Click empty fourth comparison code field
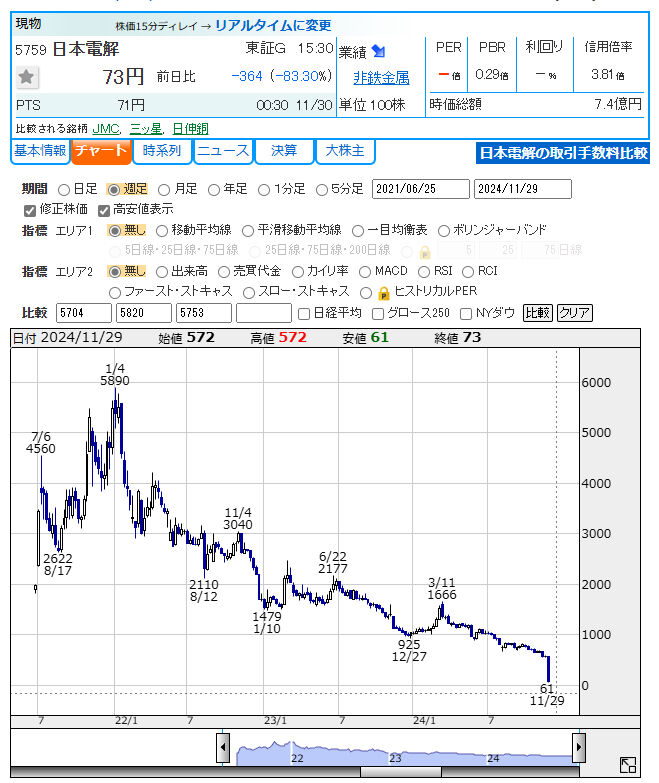Image resolution: width=659 pixels, height=783 pixels. (x=264, y=313)
